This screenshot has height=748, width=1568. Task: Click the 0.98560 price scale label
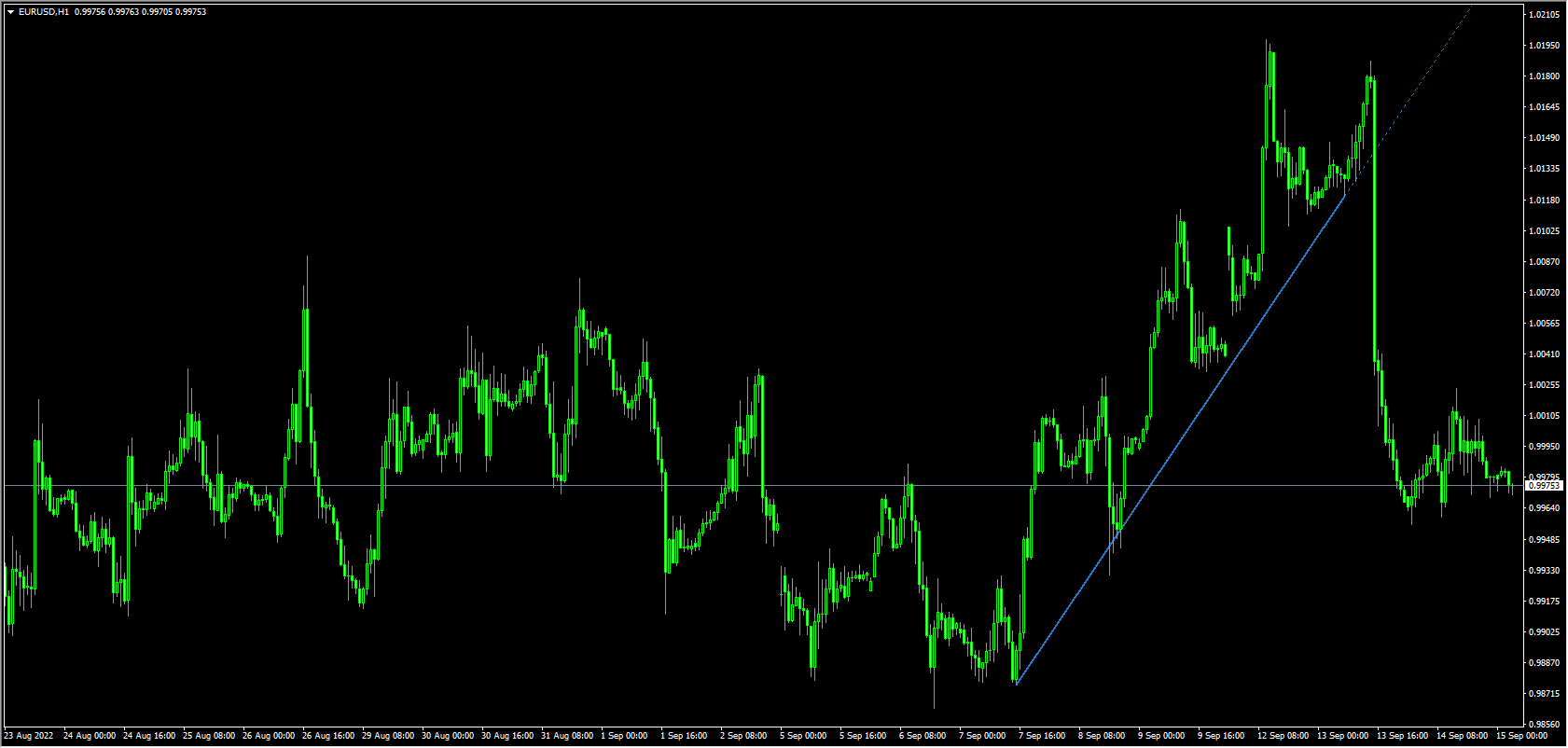pyautogui.click(x=1545, y=724)
